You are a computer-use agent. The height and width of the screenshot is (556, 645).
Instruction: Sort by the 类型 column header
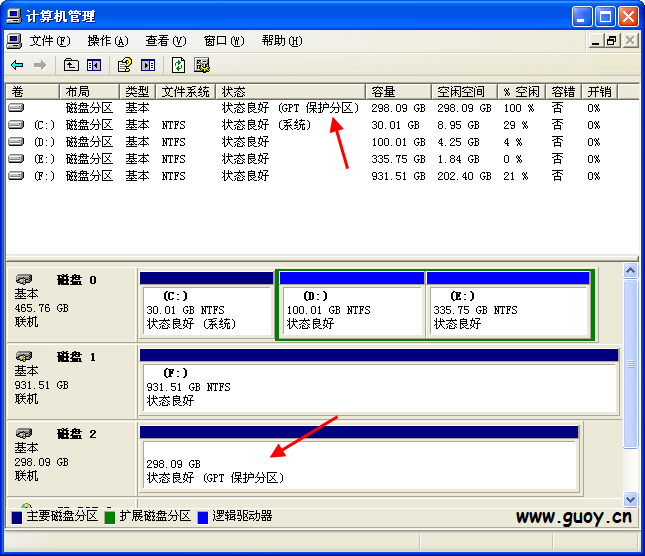[x=137, y=91]
